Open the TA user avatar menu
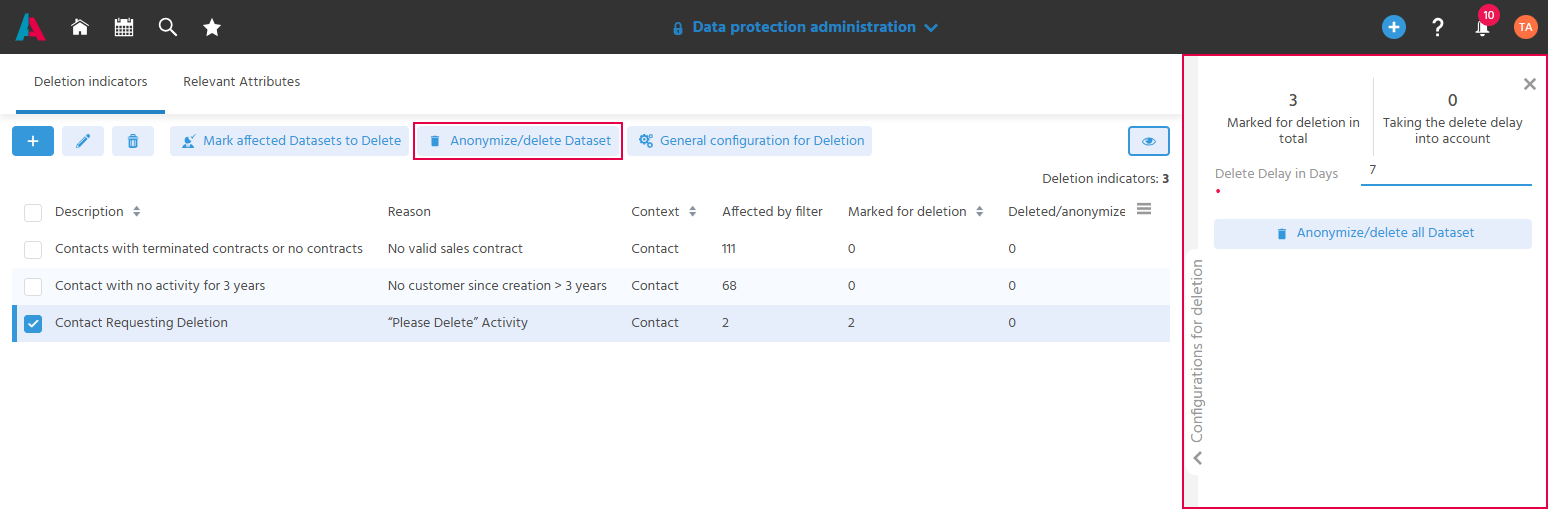This screenshot has width=1548, height=509. click(1525, 28)
